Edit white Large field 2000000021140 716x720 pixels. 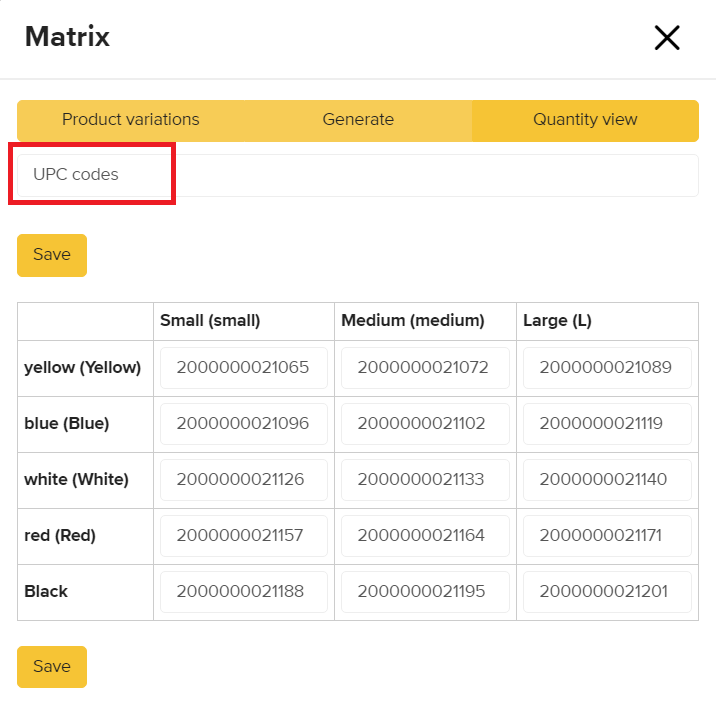pyautogui.click(x=607, y=480)
